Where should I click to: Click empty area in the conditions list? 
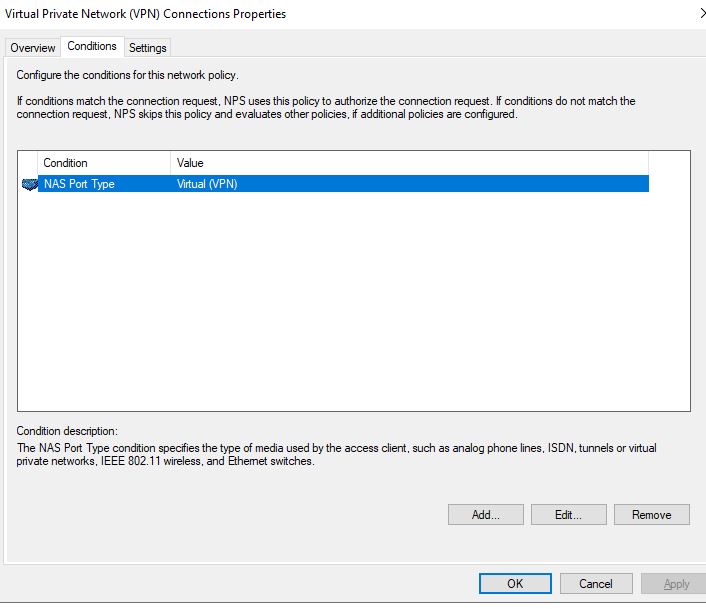pos(350,300)
